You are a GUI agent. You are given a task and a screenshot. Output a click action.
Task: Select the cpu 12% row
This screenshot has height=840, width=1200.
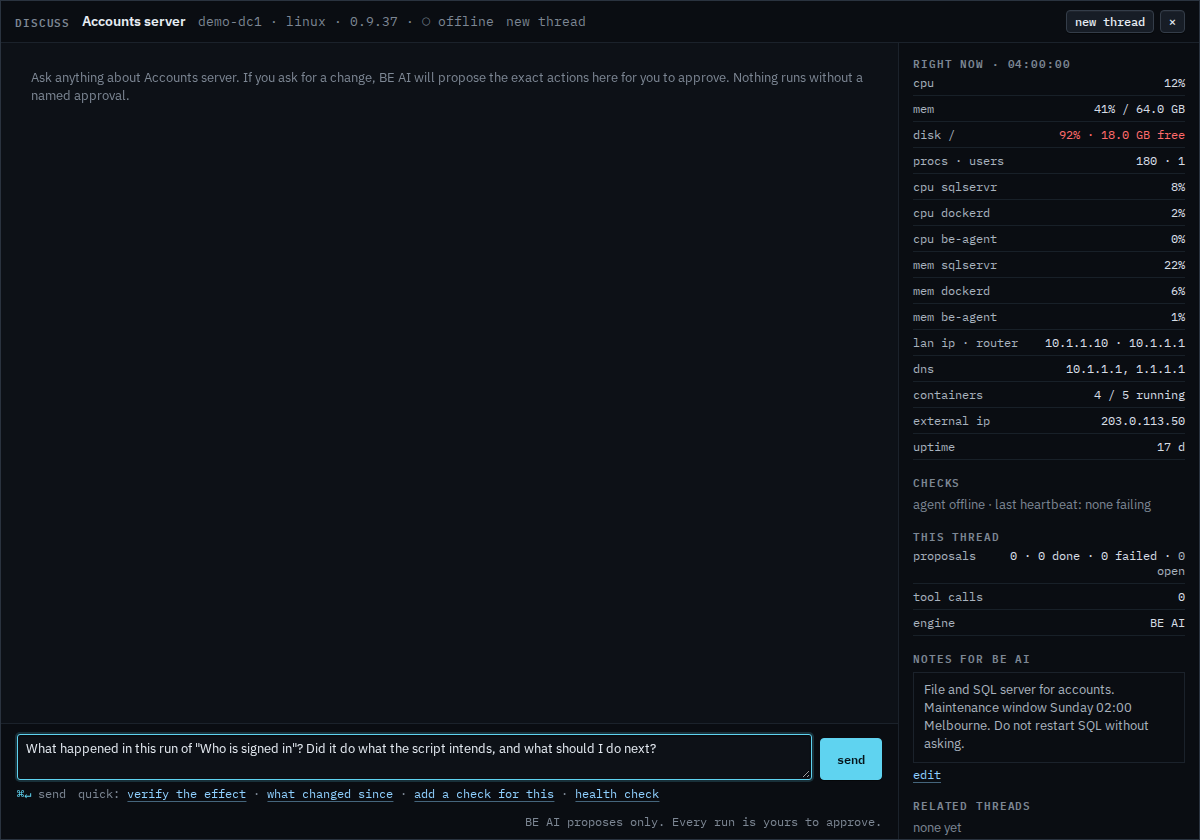[1049, 83]
